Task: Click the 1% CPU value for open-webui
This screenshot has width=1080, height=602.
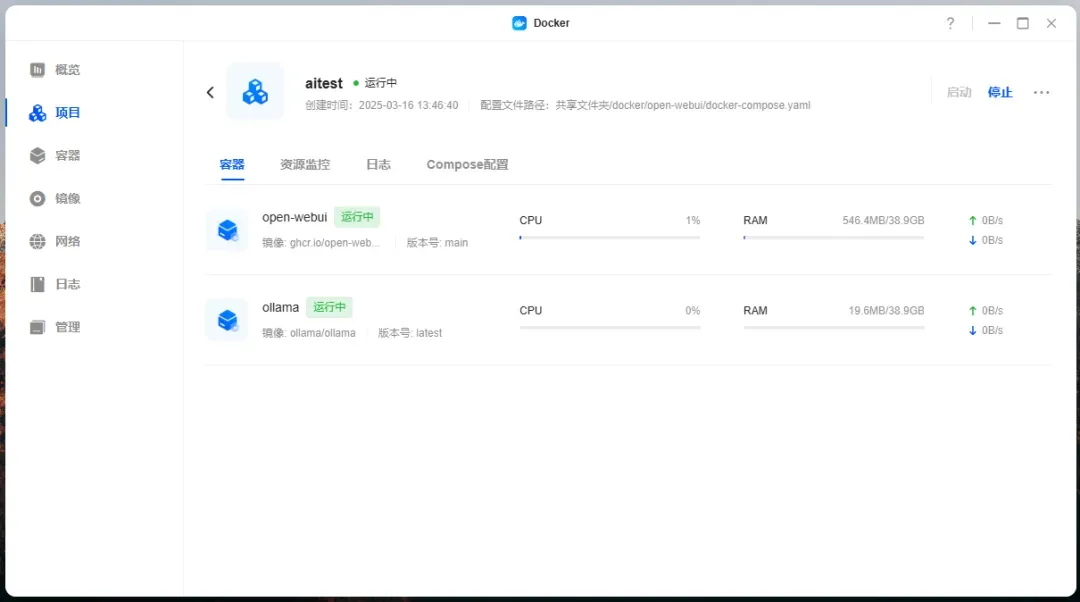Action: pos(693,220)
